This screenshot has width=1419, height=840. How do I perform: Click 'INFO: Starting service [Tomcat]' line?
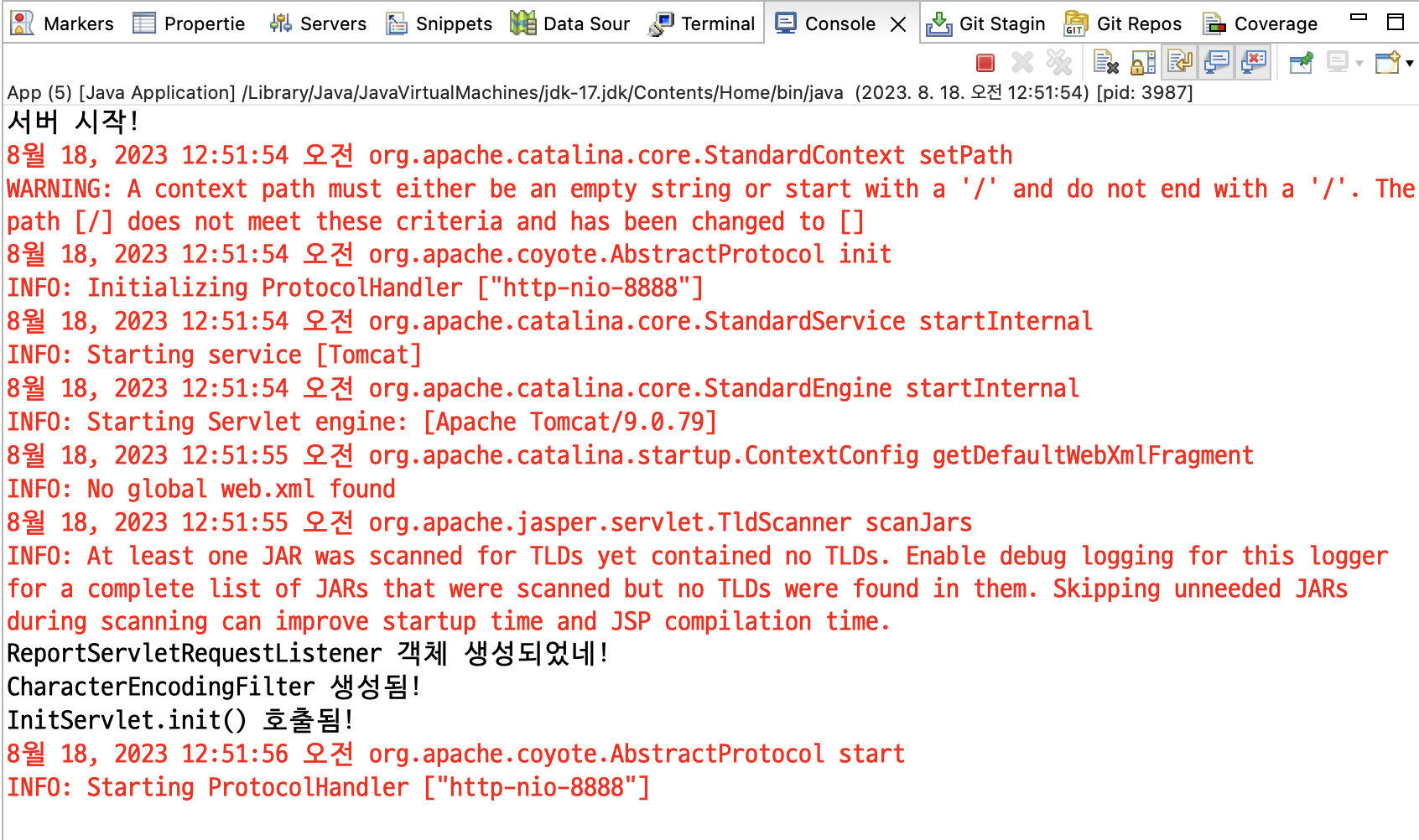[x=214, y=355]
